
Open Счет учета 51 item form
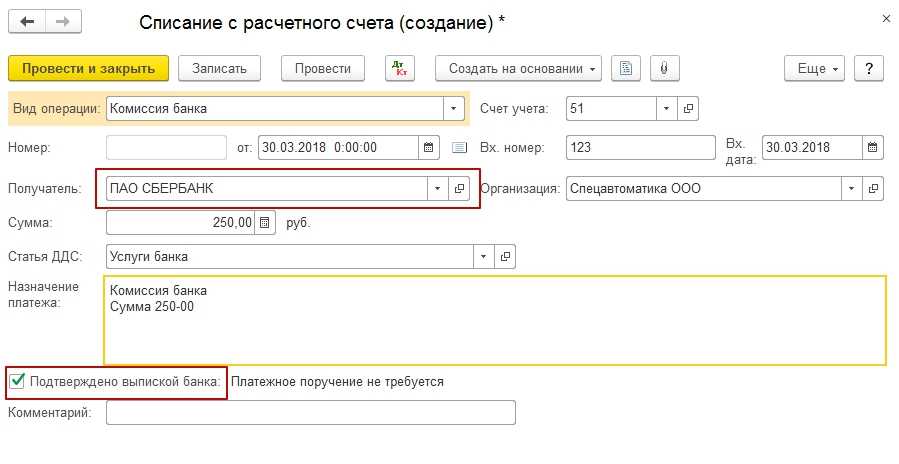pos(687,108)
